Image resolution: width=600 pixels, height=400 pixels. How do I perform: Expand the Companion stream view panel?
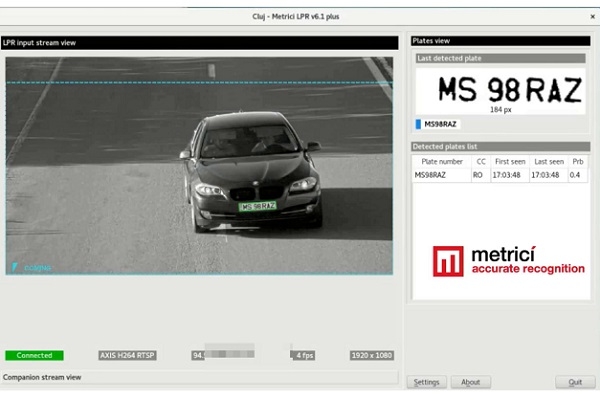(x=200, y=377)
